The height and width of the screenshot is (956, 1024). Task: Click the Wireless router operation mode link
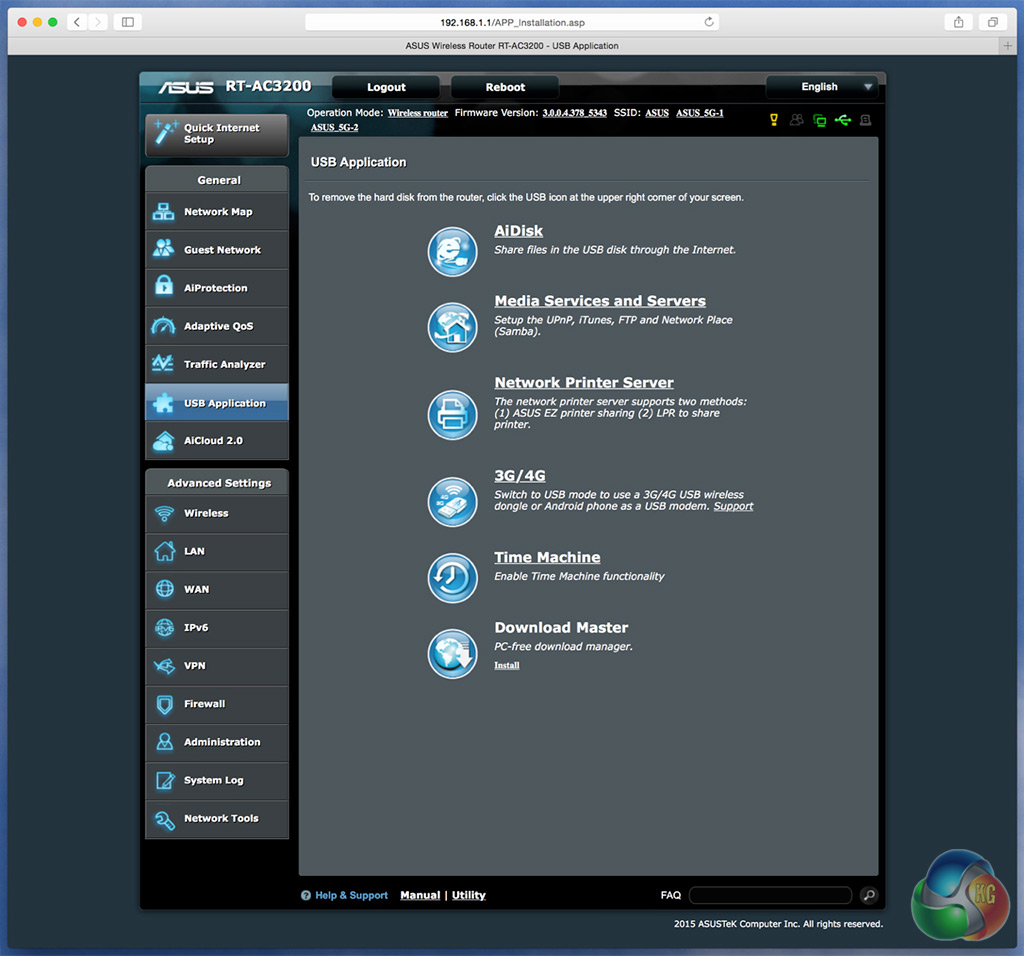(x=418, y=113)
